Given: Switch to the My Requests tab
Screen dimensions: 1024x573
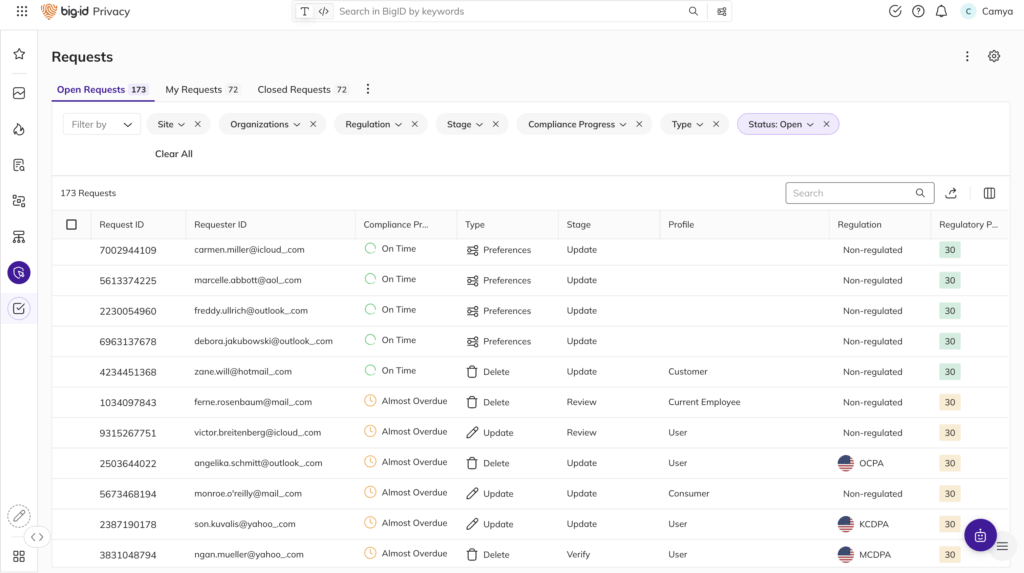Looking at the screenshot, I should point(194,90).
